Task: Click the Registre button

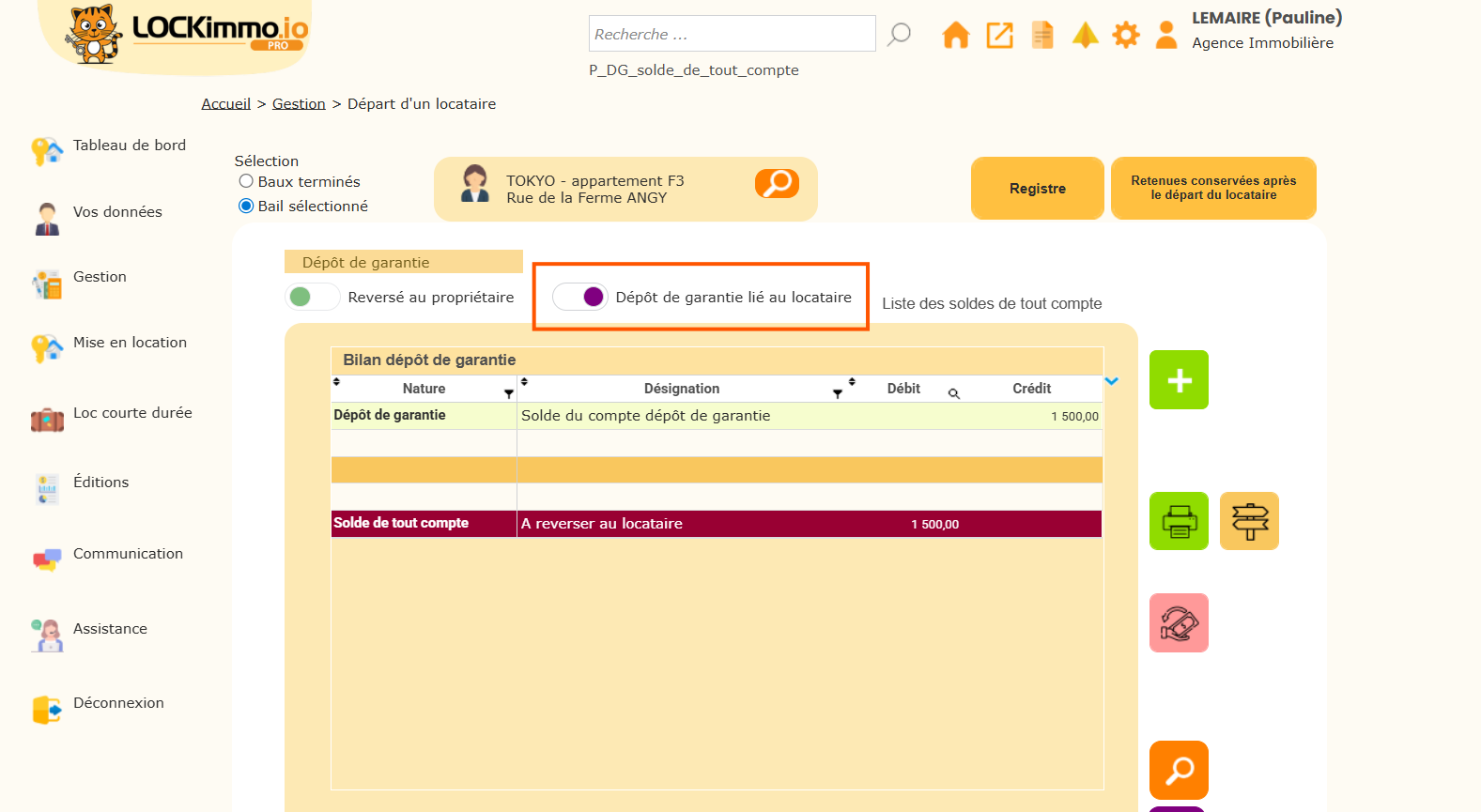Action: 1037,189
